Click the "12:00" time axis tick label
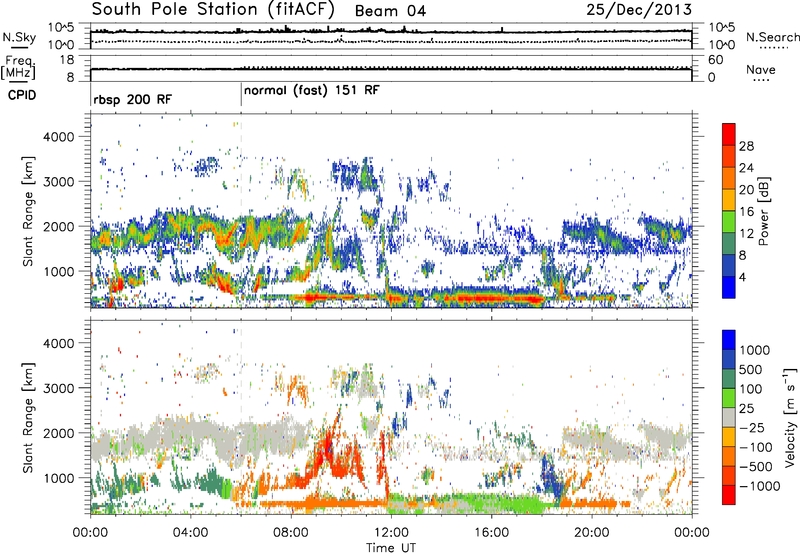Screen dimensions: 800x554 tap(391, 533)
